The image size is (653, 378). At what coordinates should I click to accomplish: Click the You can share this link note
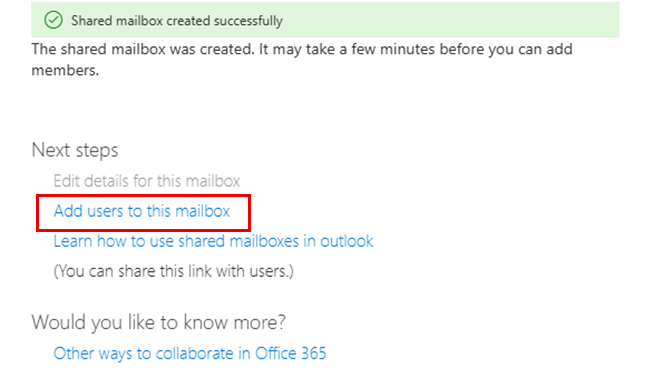pos(173,271)
